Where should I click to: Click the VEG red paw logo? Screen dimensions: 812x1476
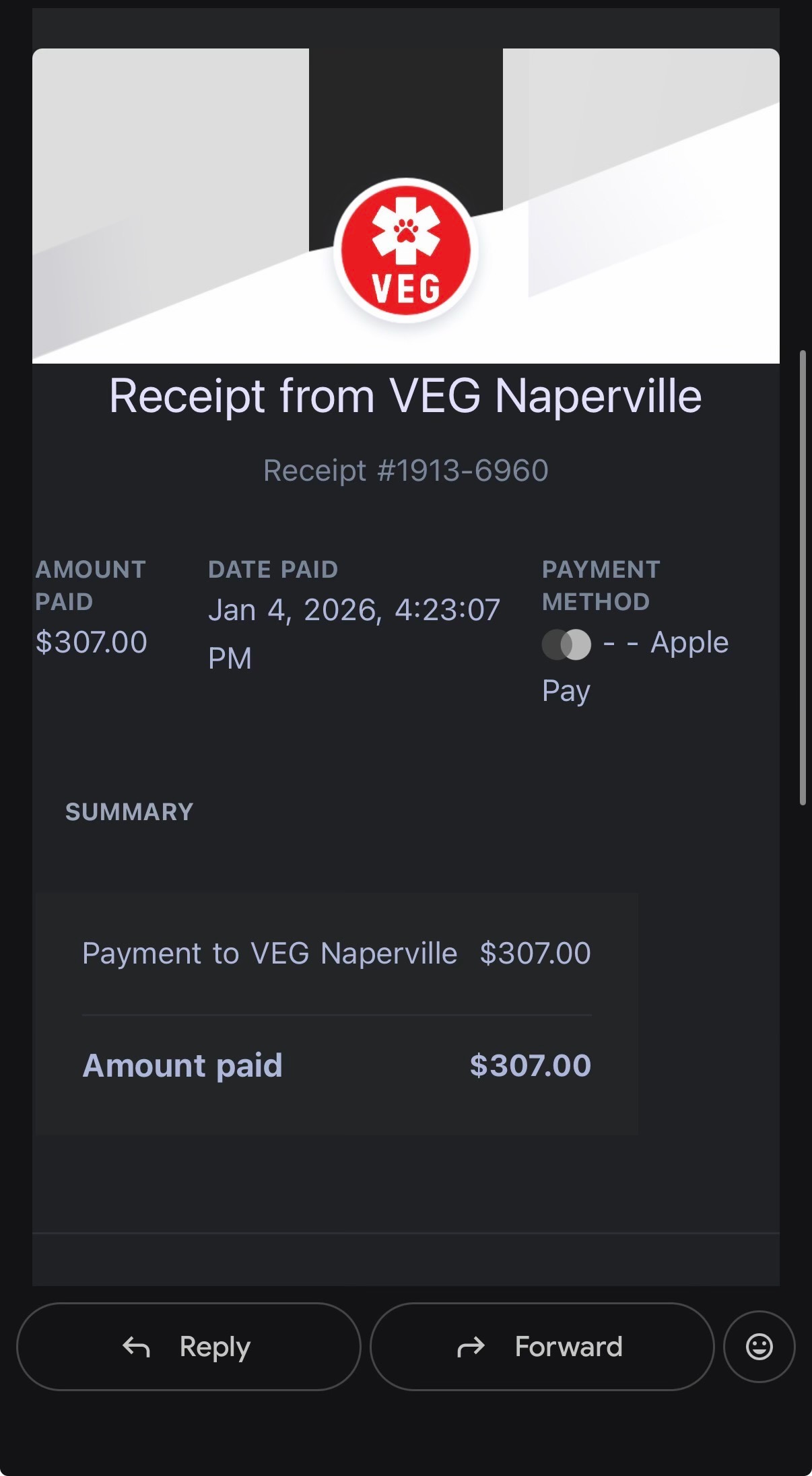coord(406,250)
